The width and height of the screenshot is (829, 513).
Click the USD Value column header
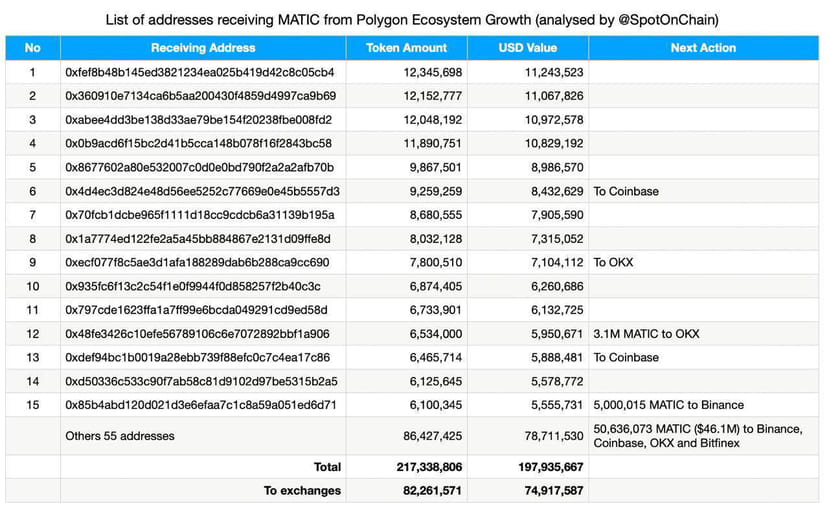(528, 48)
